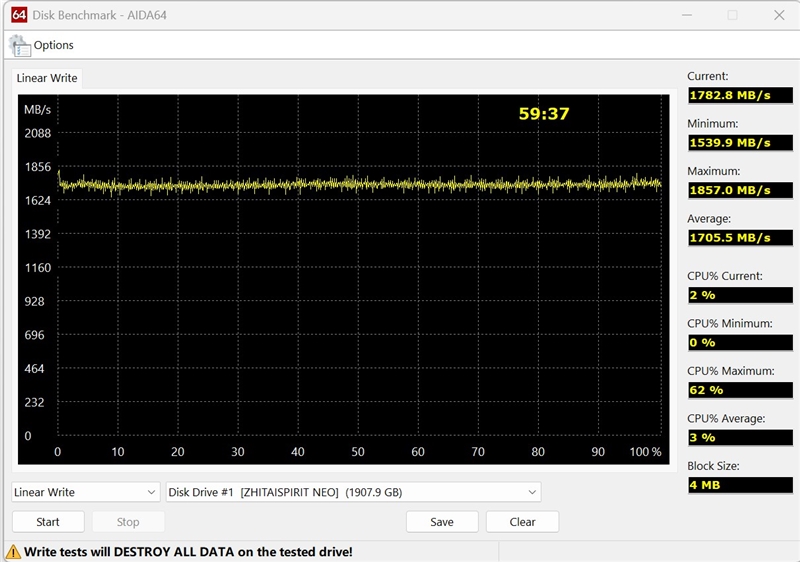Click the AIDA64 app icon in title bar
Image resolution: width=800 pixels, height=562 pixels.
click(13, 15)
